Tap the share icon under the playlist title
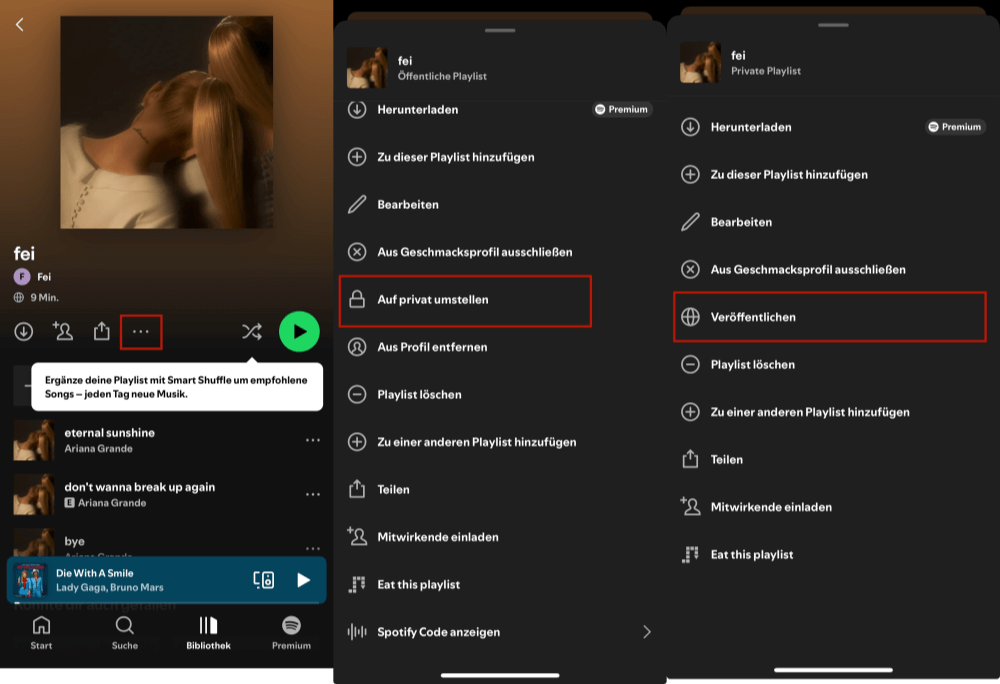This screenshot has width=1000, height=684. point(101,331)
